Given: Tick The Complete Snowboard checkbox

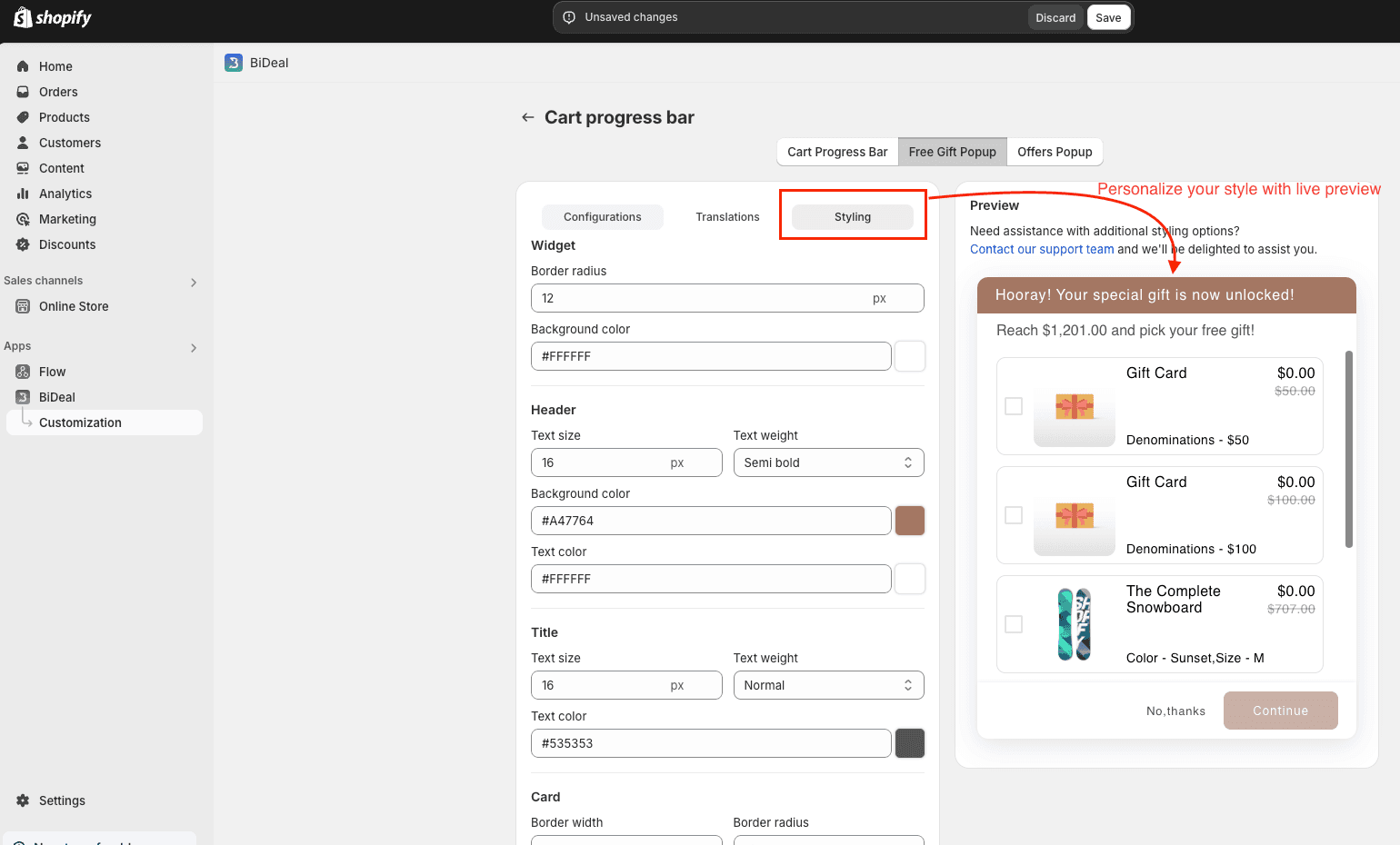Looking at the screenshot, I should (x=1014, y=624).
